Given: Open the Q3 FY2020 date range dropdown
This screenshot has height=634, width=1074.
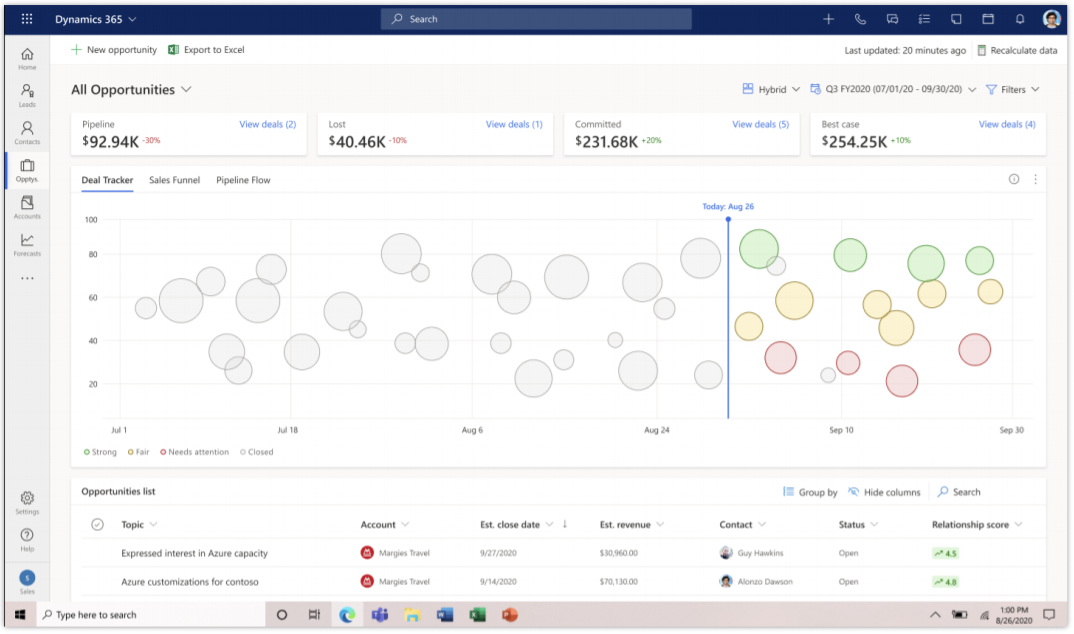Looking at the screenshot, I should coord(893,90).
